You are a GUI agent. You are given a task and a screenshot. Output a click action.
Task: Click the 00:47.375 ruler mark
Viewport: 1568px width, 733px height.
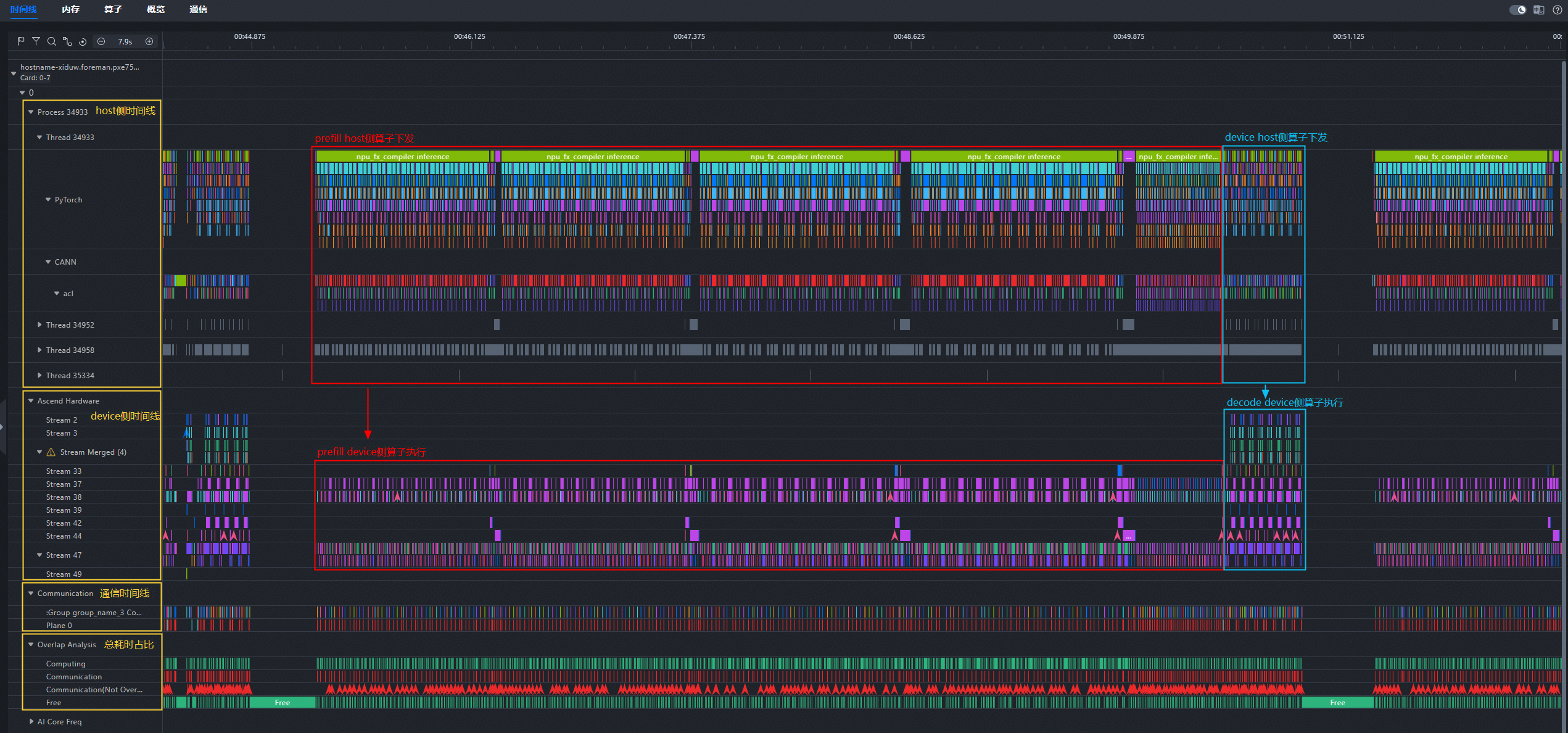[x=690, y=36]
